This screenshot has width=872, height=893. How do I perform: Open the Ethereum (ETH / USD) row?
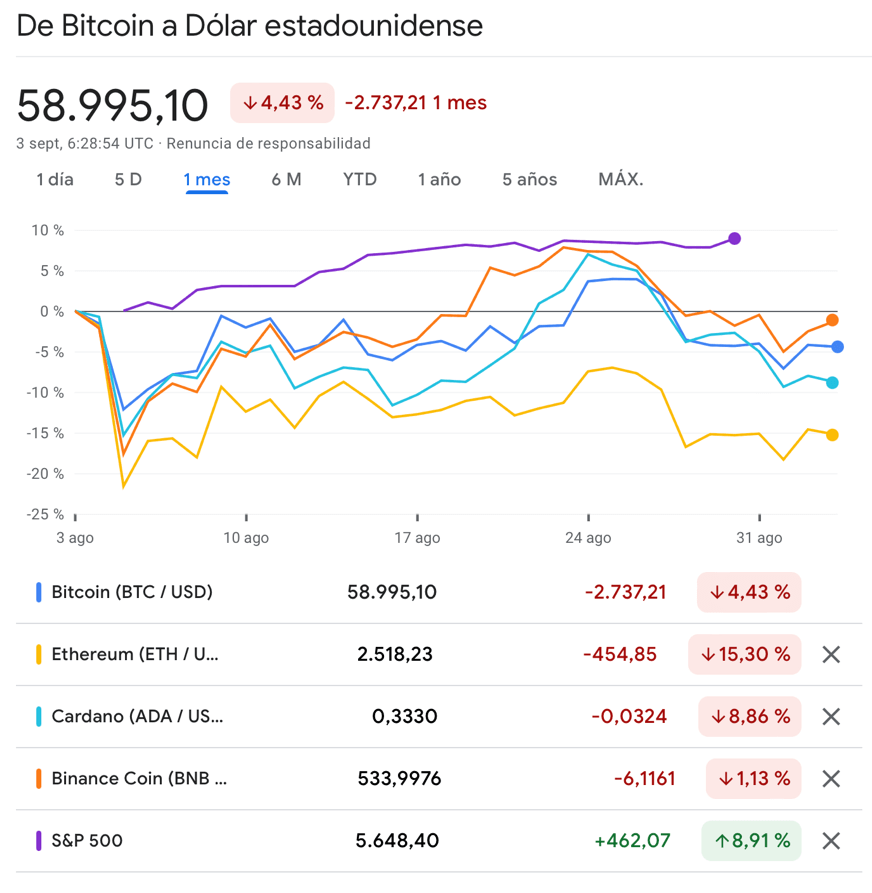coord(135,655)
